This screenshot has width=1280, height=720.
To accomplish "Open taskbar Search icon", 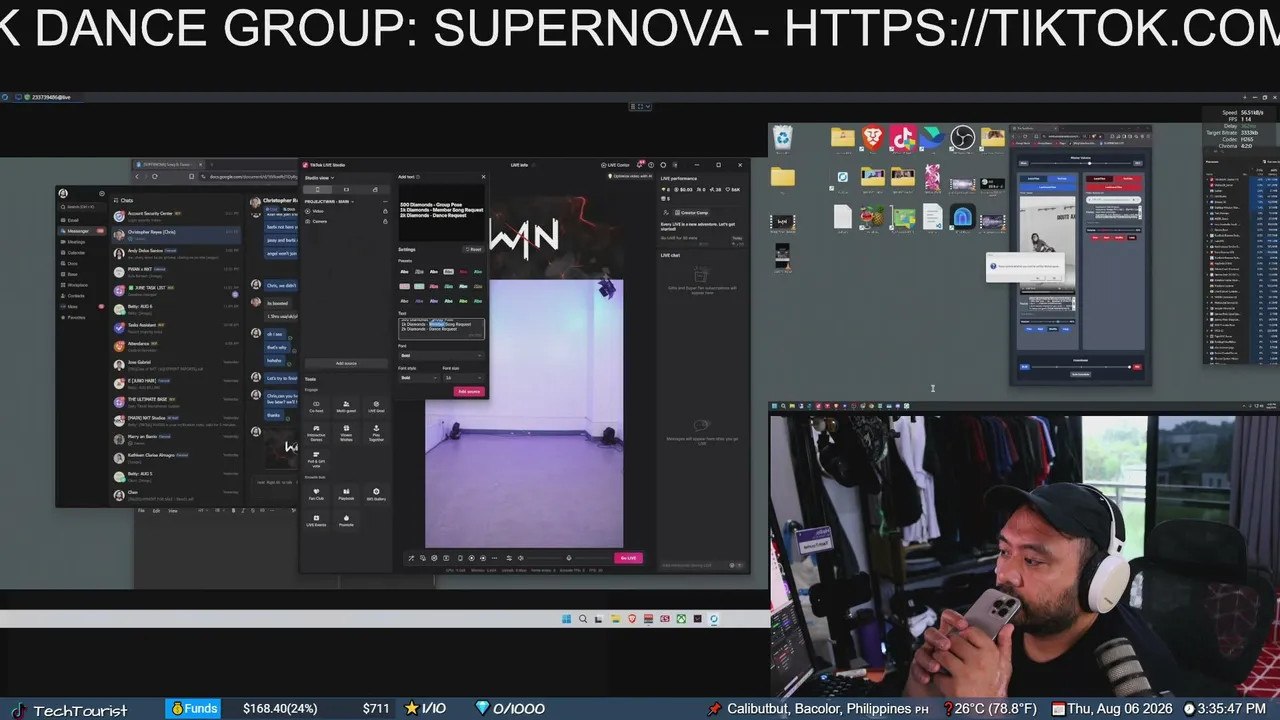I will (x=583, y=619).
